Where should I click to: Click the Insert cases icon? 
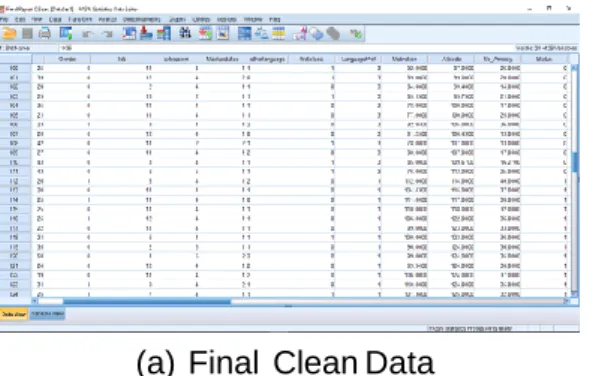(x=205, y=33)
